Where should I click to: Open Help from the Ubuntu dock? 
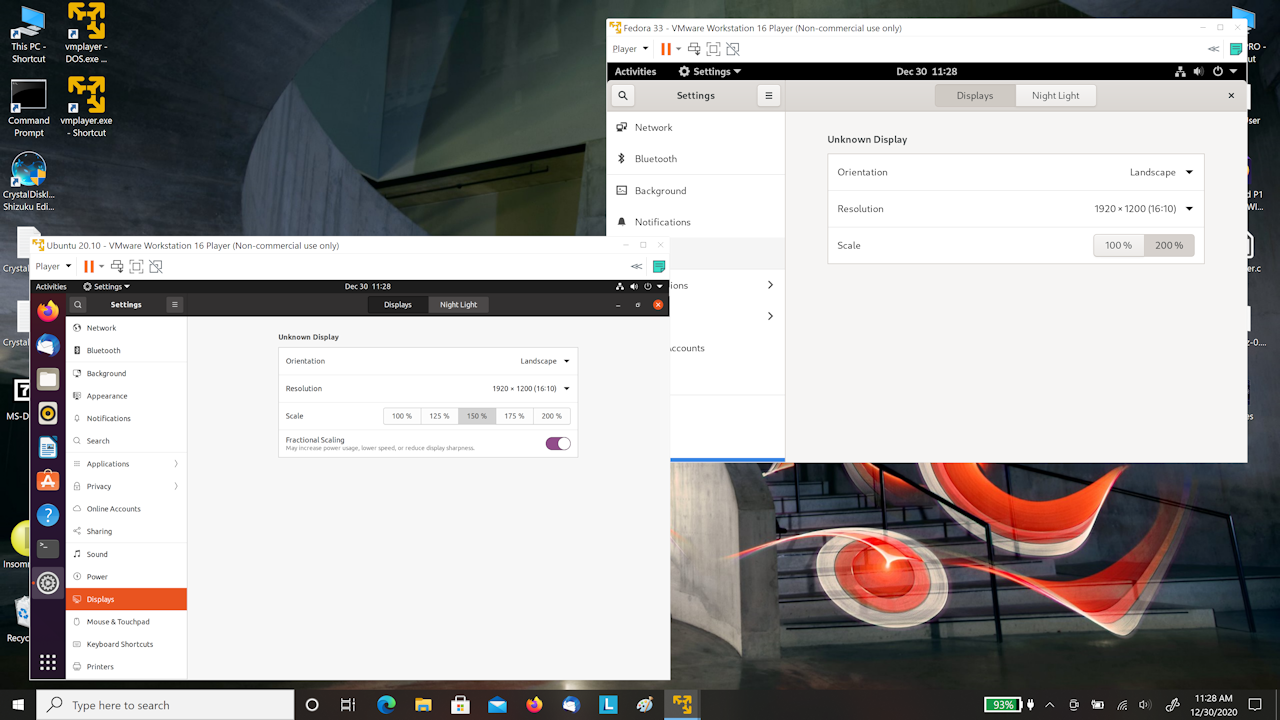(x=48, y=515)
